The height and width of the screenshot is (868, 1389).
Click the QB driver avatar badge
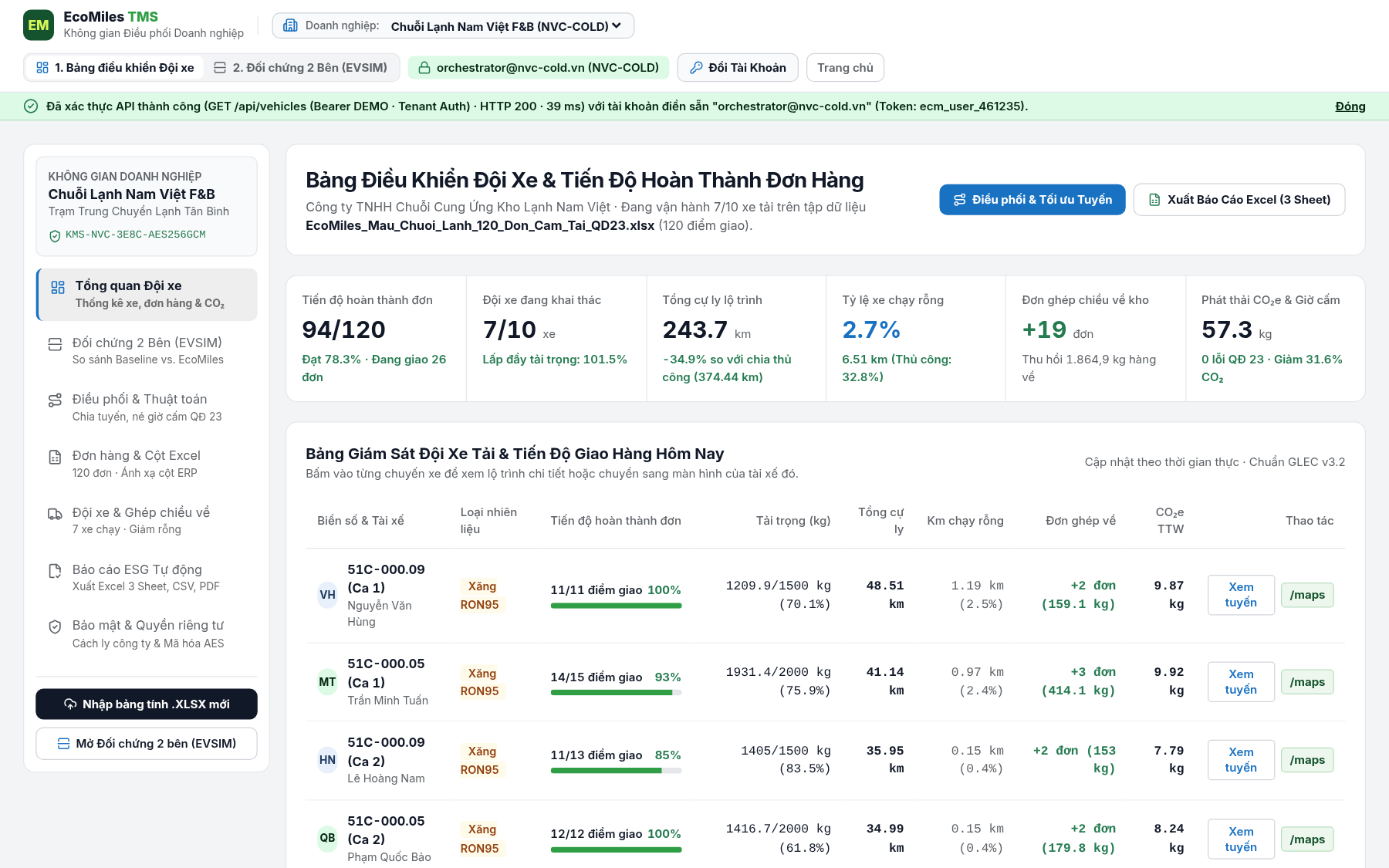pos(327,838)
